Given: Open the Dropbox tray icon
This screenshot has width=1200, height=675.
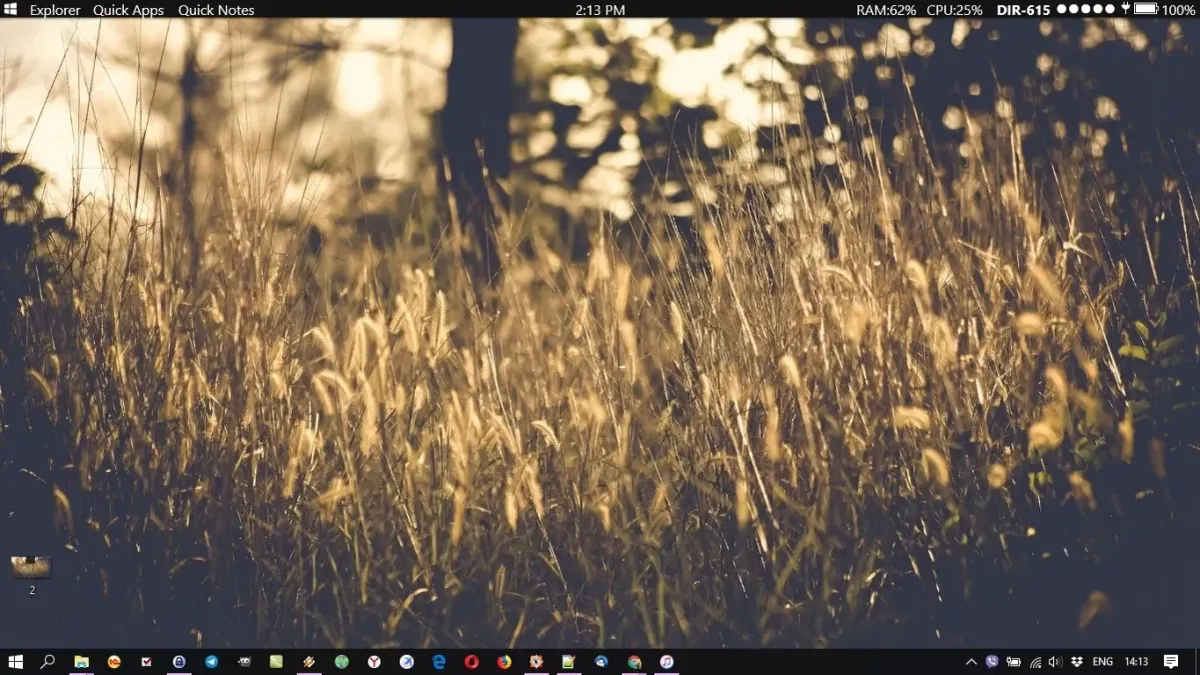Looking at the screenshot, I should tap(1077, 661).
